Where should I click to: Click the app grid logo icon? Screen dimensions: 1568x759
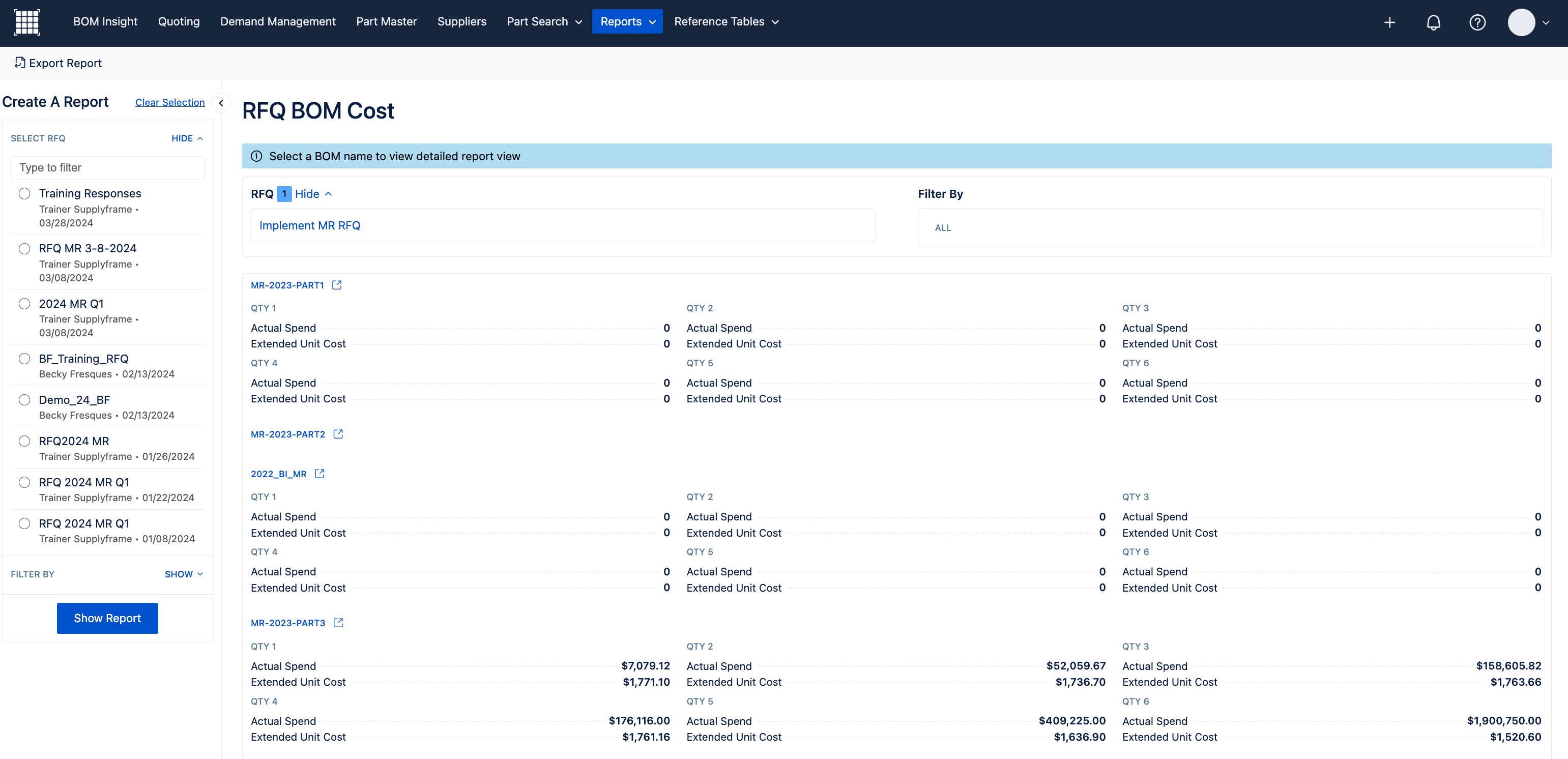click(x=27, y=22)
